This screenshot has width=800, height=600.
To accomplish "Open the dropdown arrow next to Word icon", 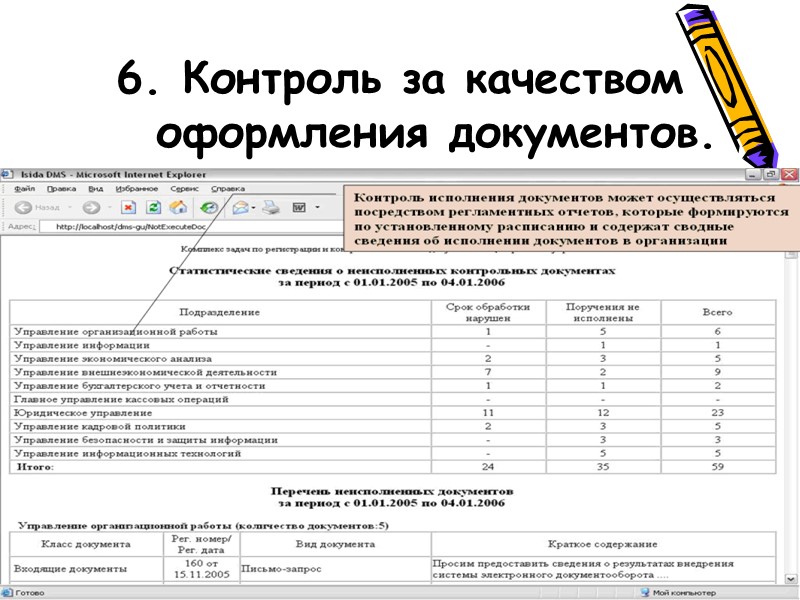I will 317,207.
